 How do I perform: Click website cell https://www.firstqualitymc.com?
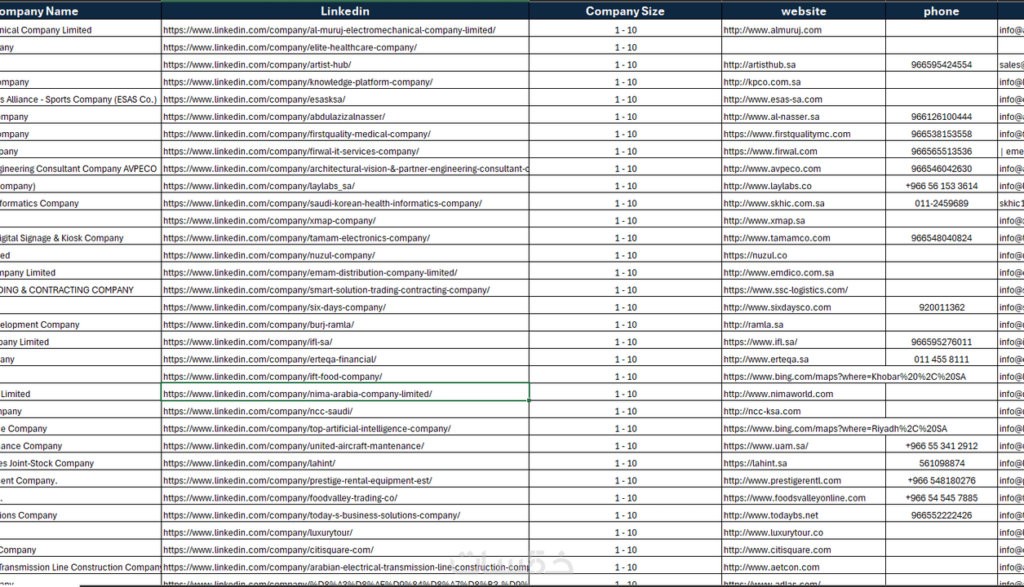[803, 134]
